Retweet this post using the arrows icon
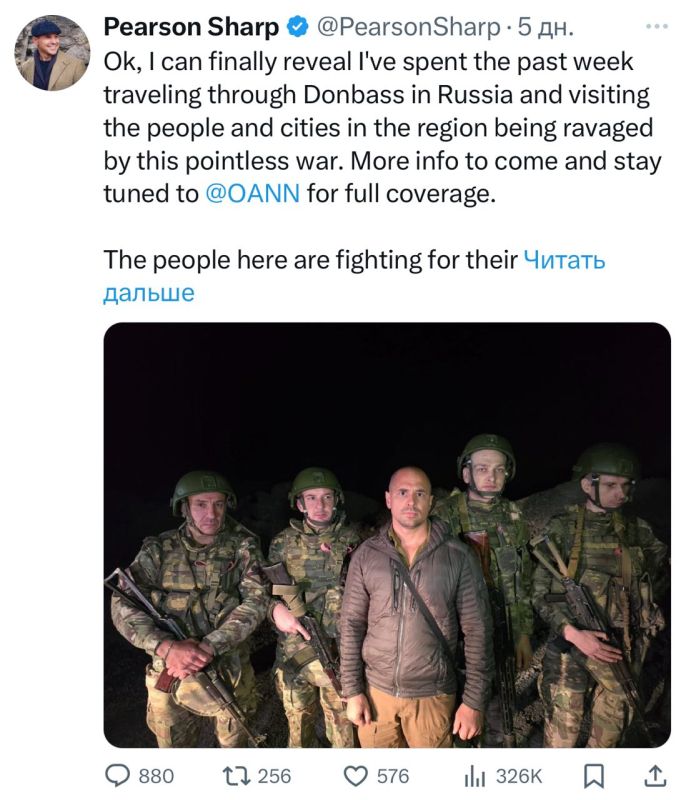Viewport: 686px width, 800px height. (236, 775)
